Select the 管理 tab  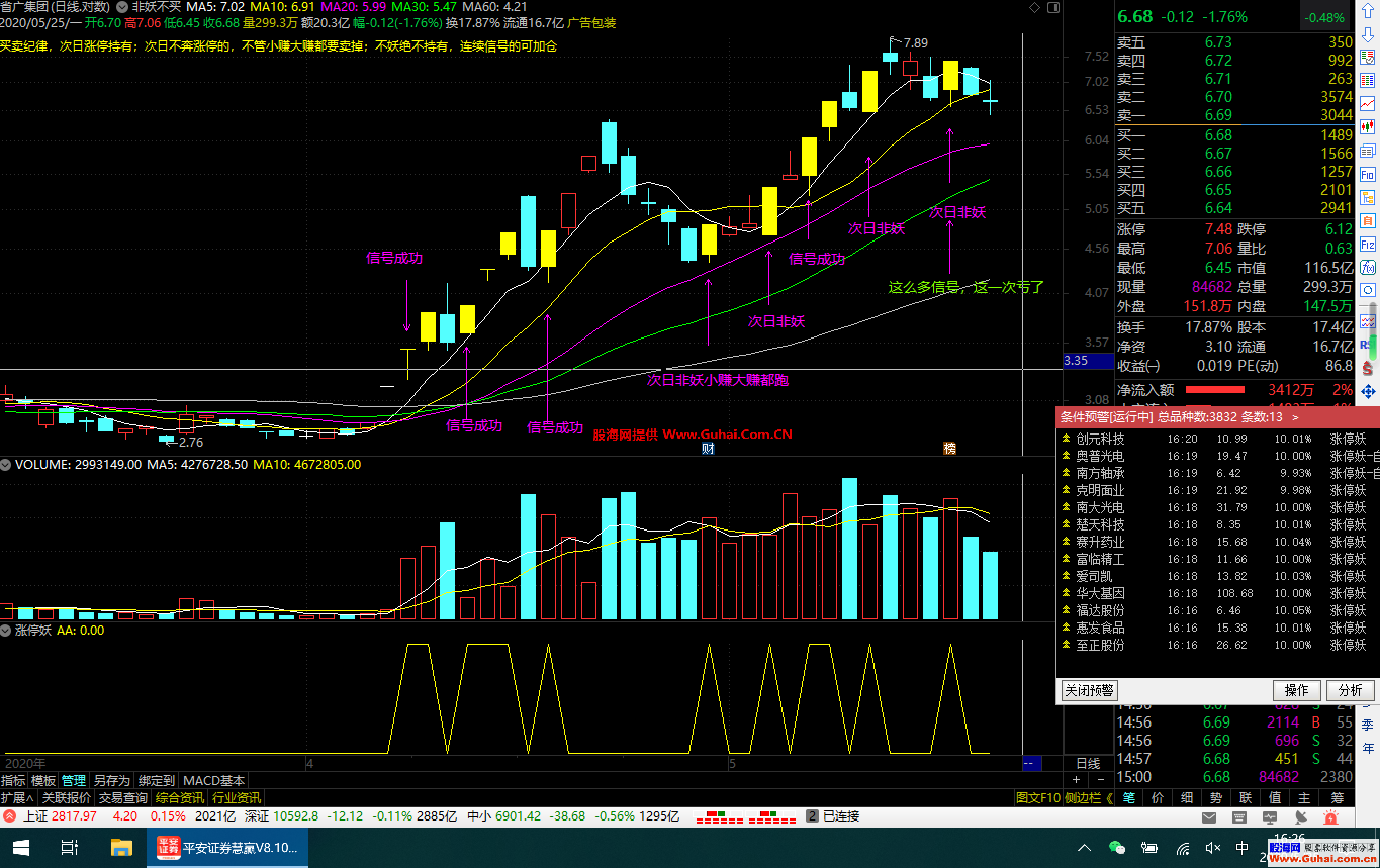73,780
